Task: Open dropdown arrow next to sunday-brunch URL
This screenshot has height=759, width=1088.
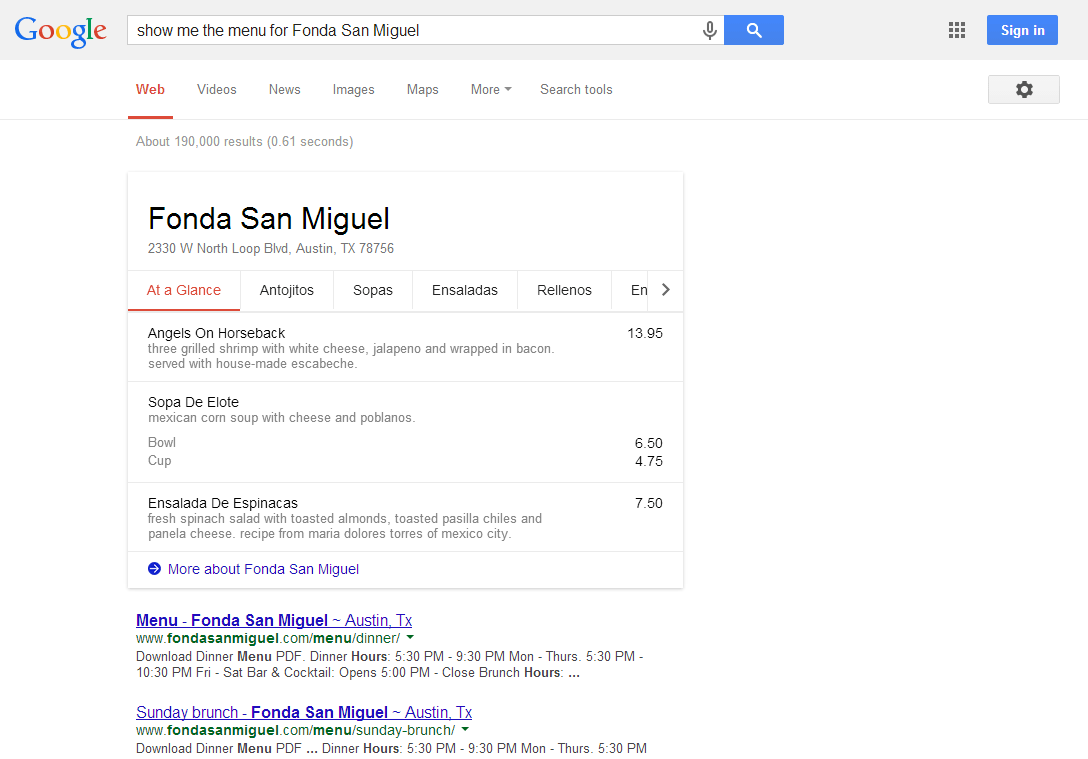Action: tap(465, 729)
